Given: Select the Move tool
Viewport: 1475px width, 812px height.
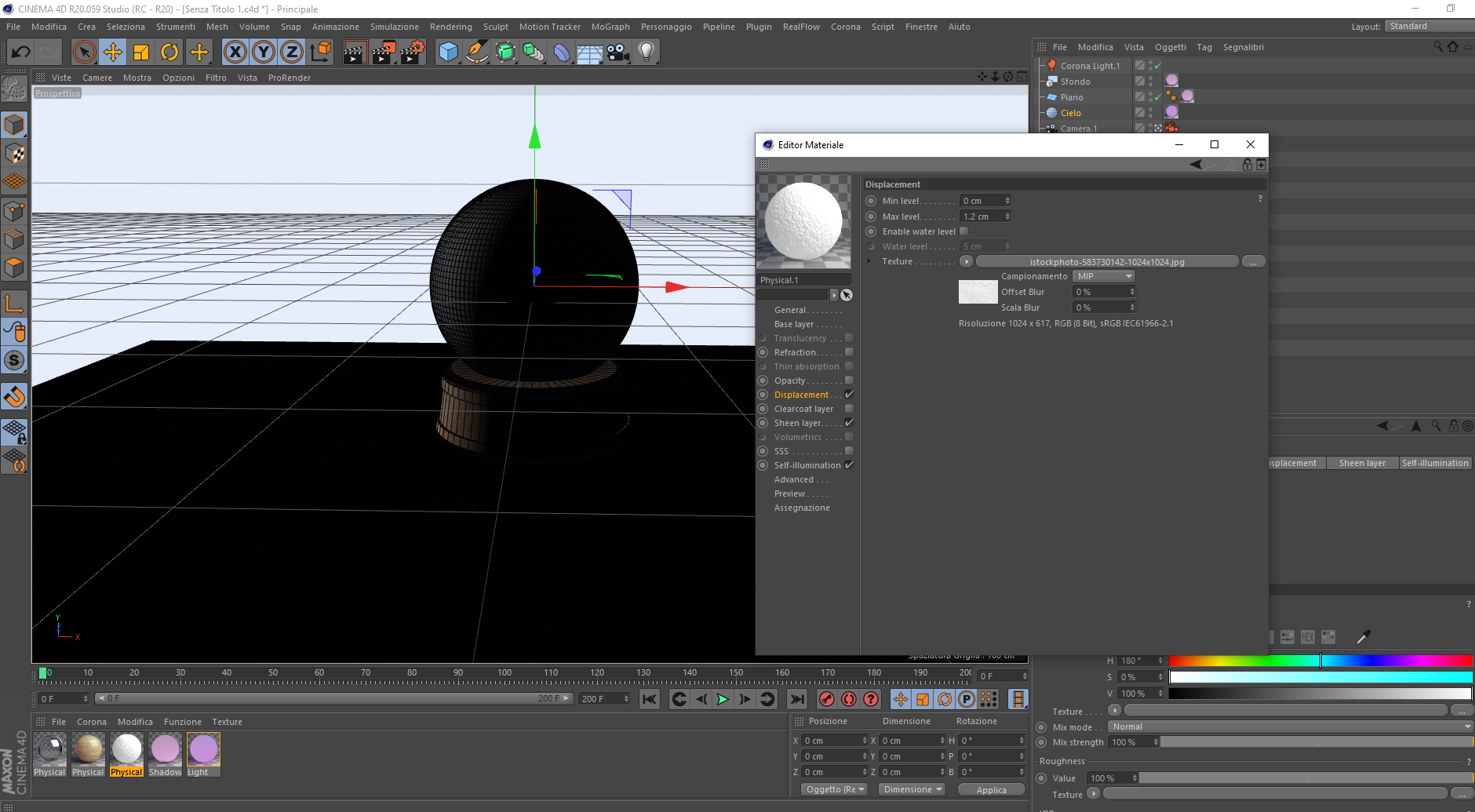Looking at the screenshot, I should tap(113, 53).
